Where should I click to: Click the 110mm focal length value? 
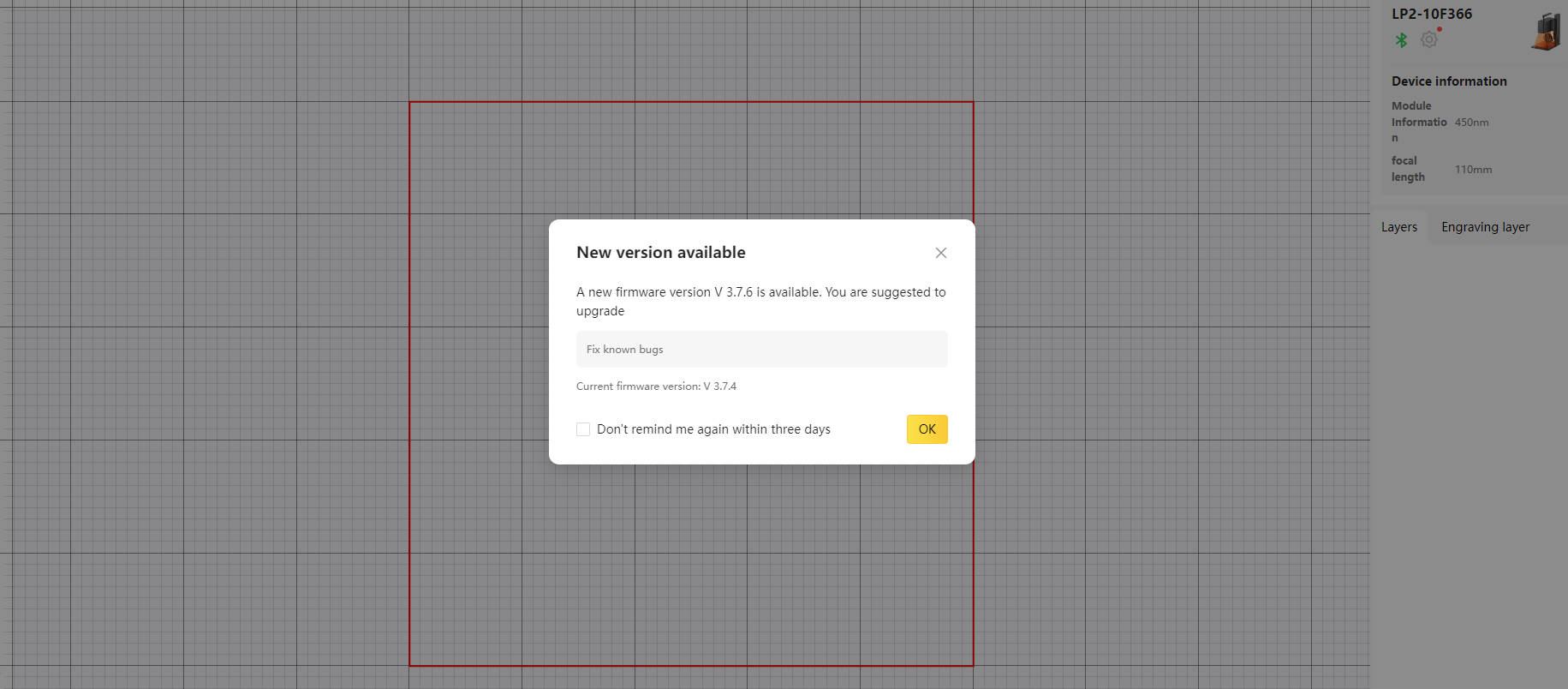coord(1473,170)
